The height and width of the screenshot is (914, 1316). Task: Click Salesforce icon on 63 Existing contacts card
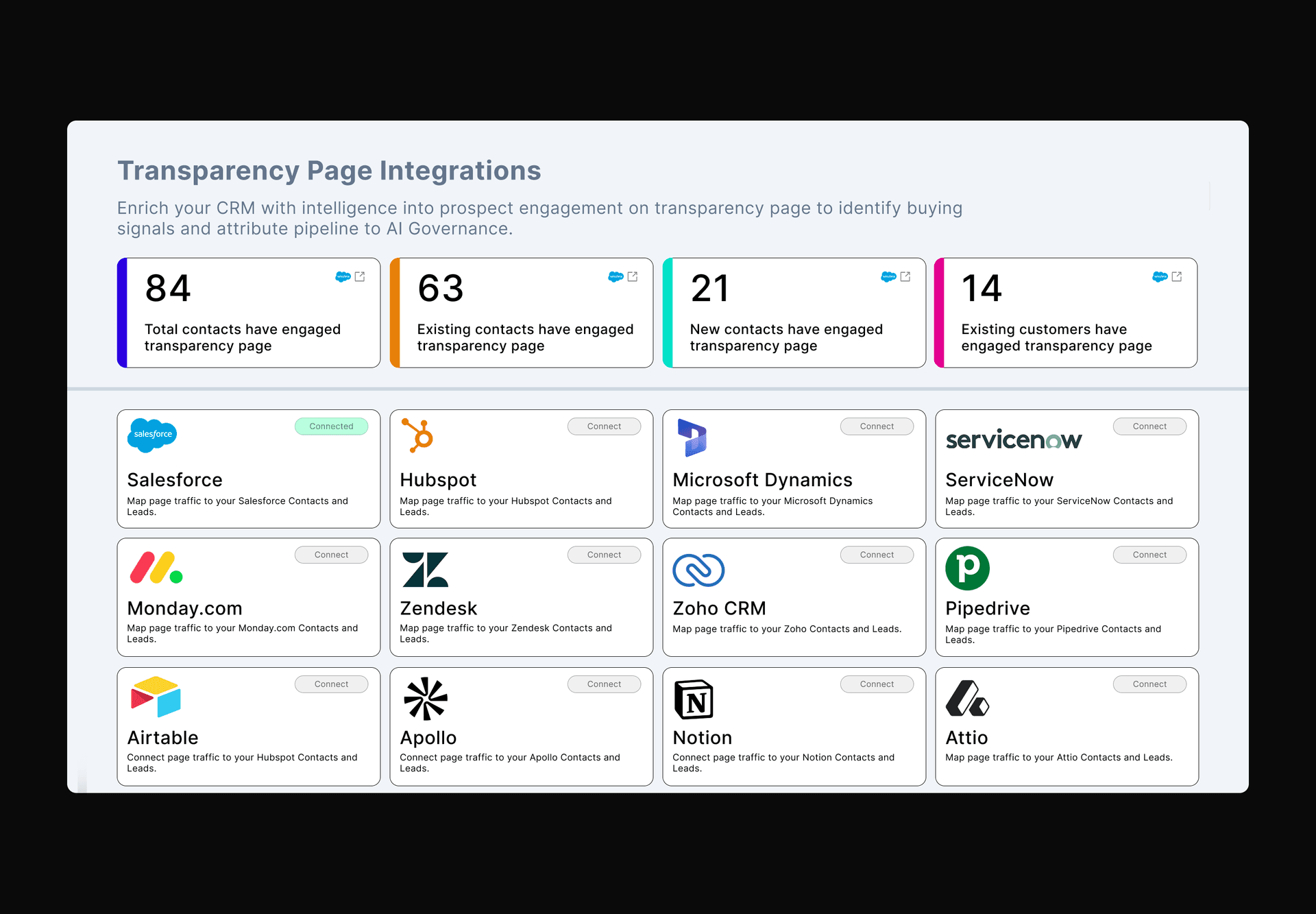click(616, 276)
